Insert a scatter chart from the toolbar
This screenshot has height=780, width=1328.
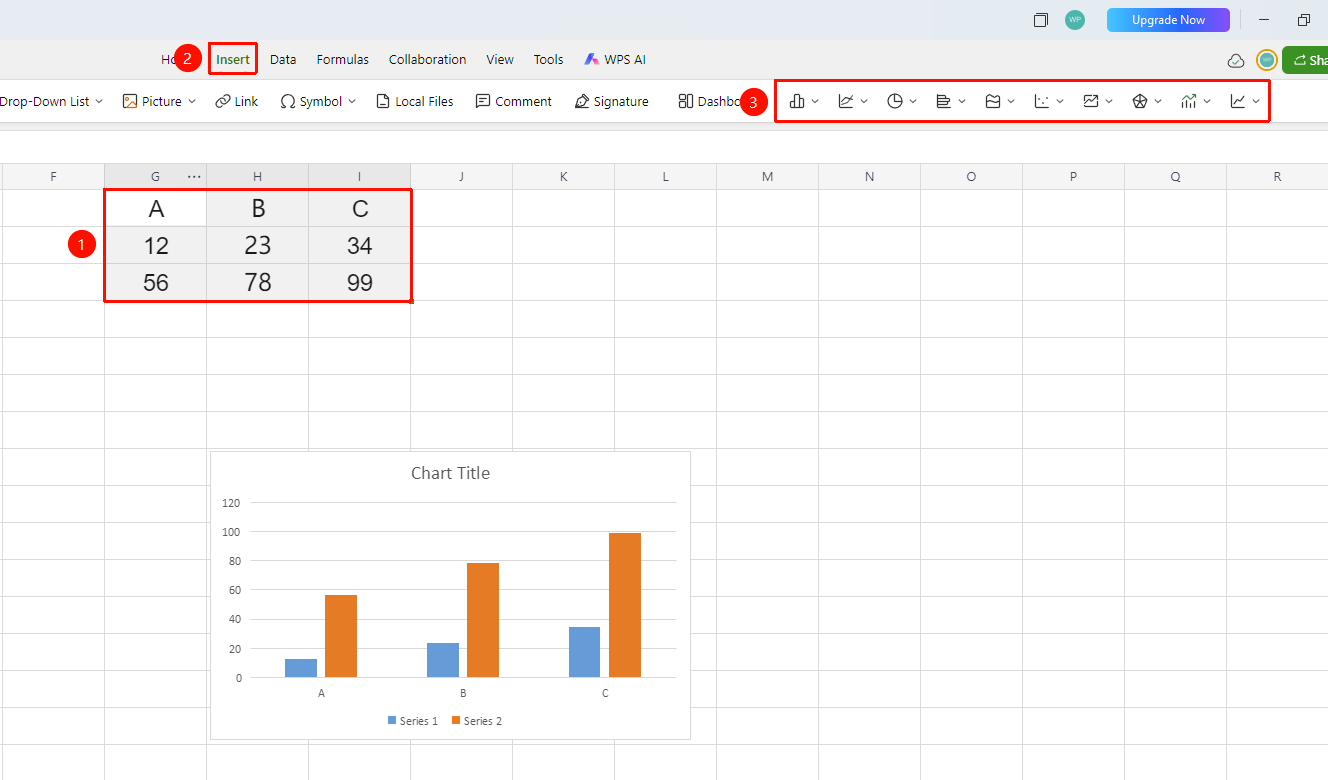(1042, 101)
